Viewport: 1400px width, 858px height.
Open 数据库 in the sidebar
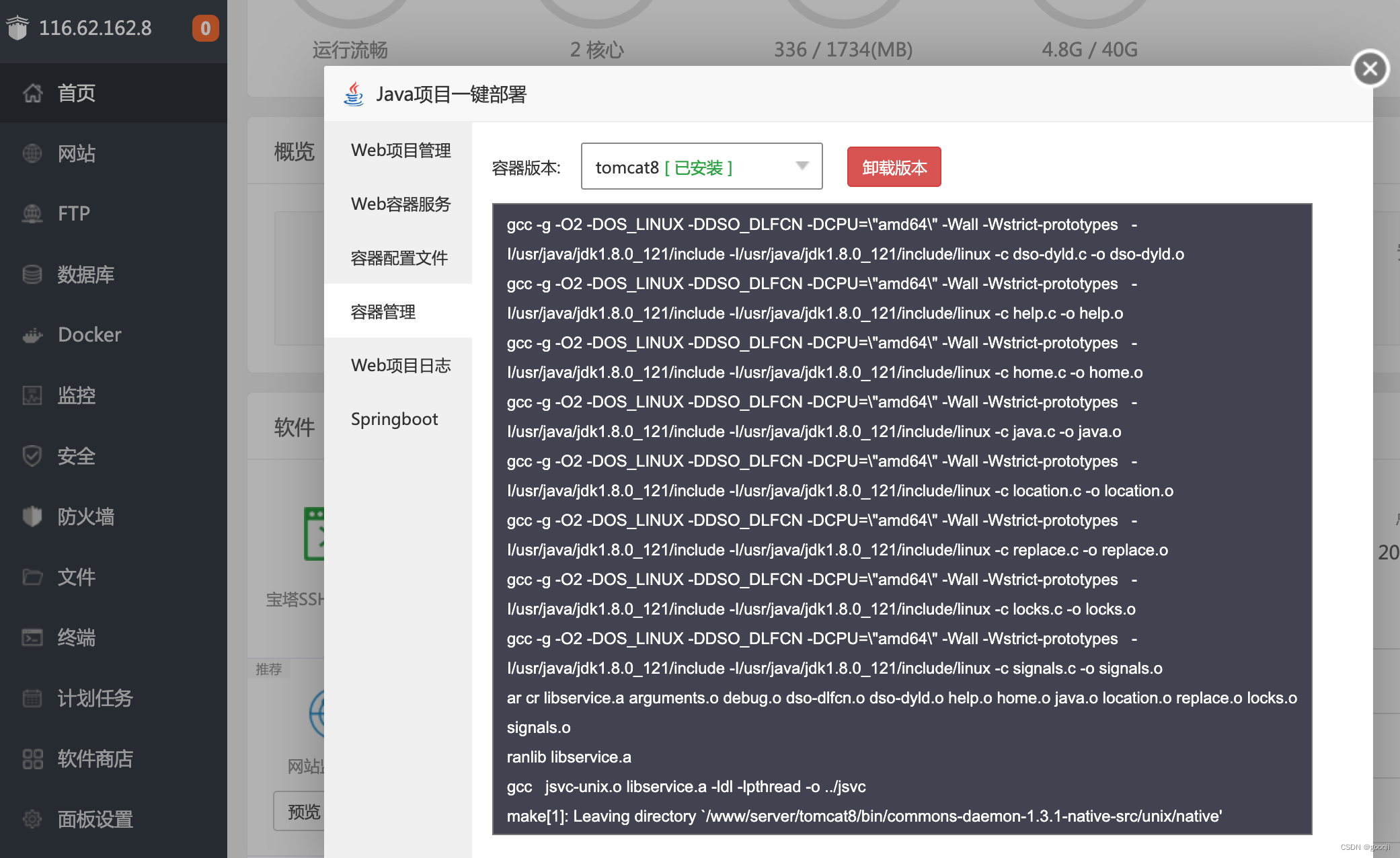coord(114,274)
